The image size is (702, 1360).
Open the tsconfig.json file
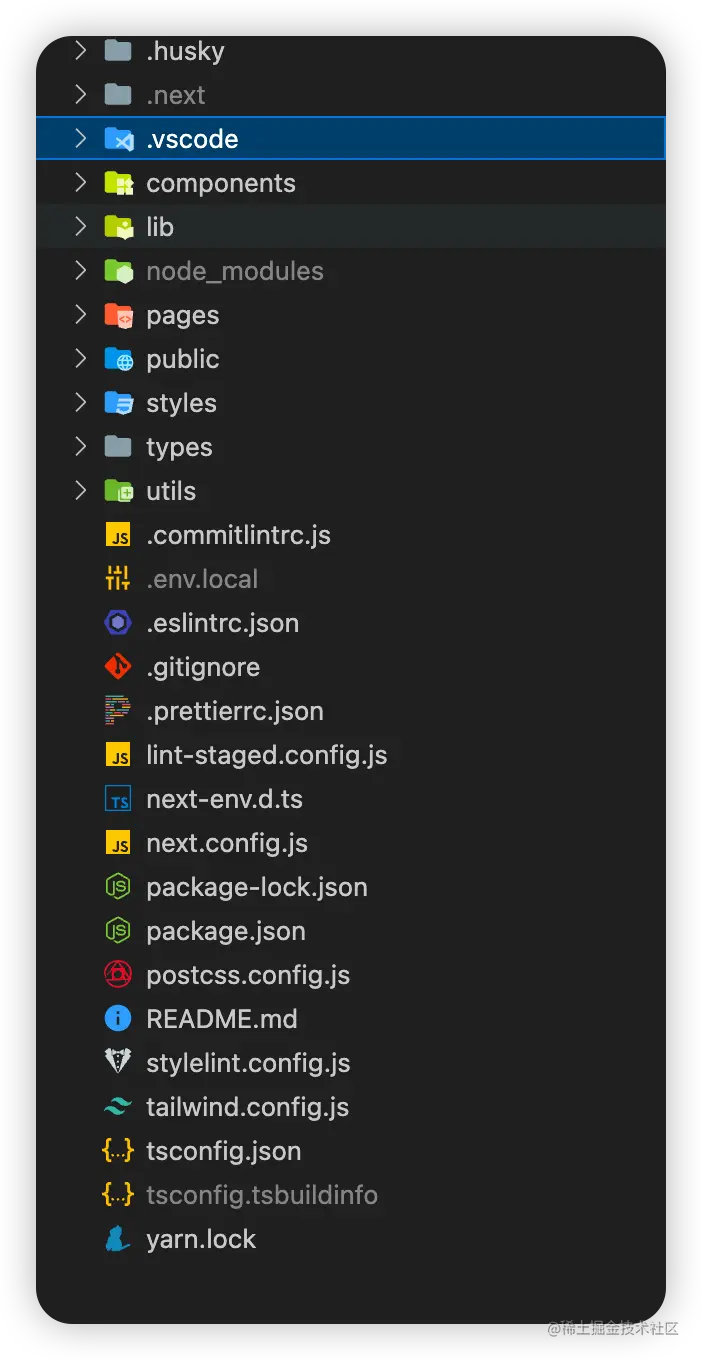224,1151
